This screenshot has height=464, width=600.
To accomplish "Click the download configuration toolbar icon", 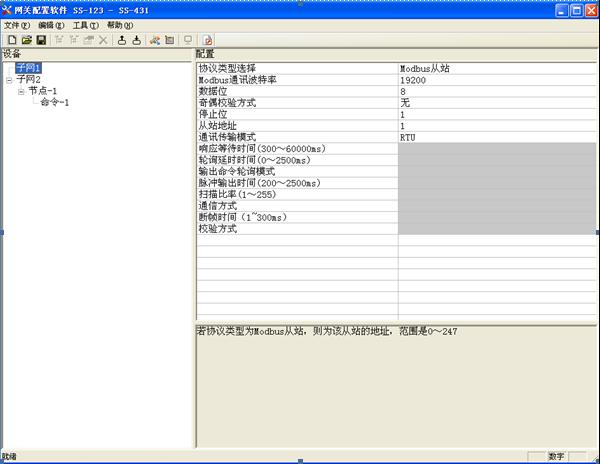I will pyautogui.click(x=136, y=40).
